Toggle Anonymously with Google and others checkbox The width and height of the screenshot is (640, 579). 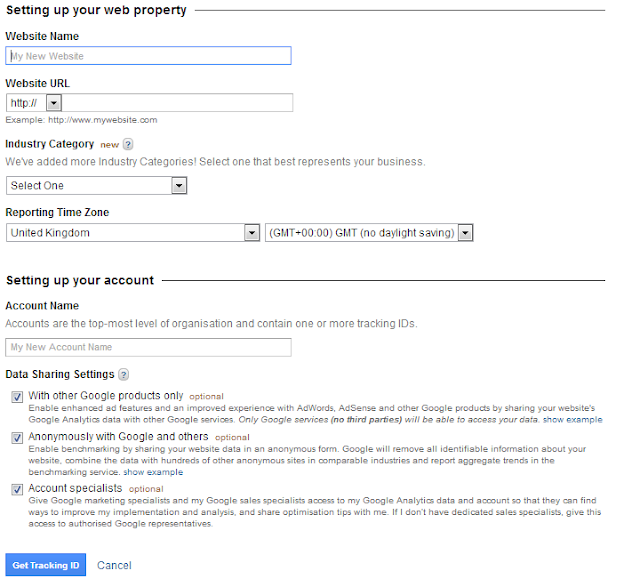click(17, 437)
